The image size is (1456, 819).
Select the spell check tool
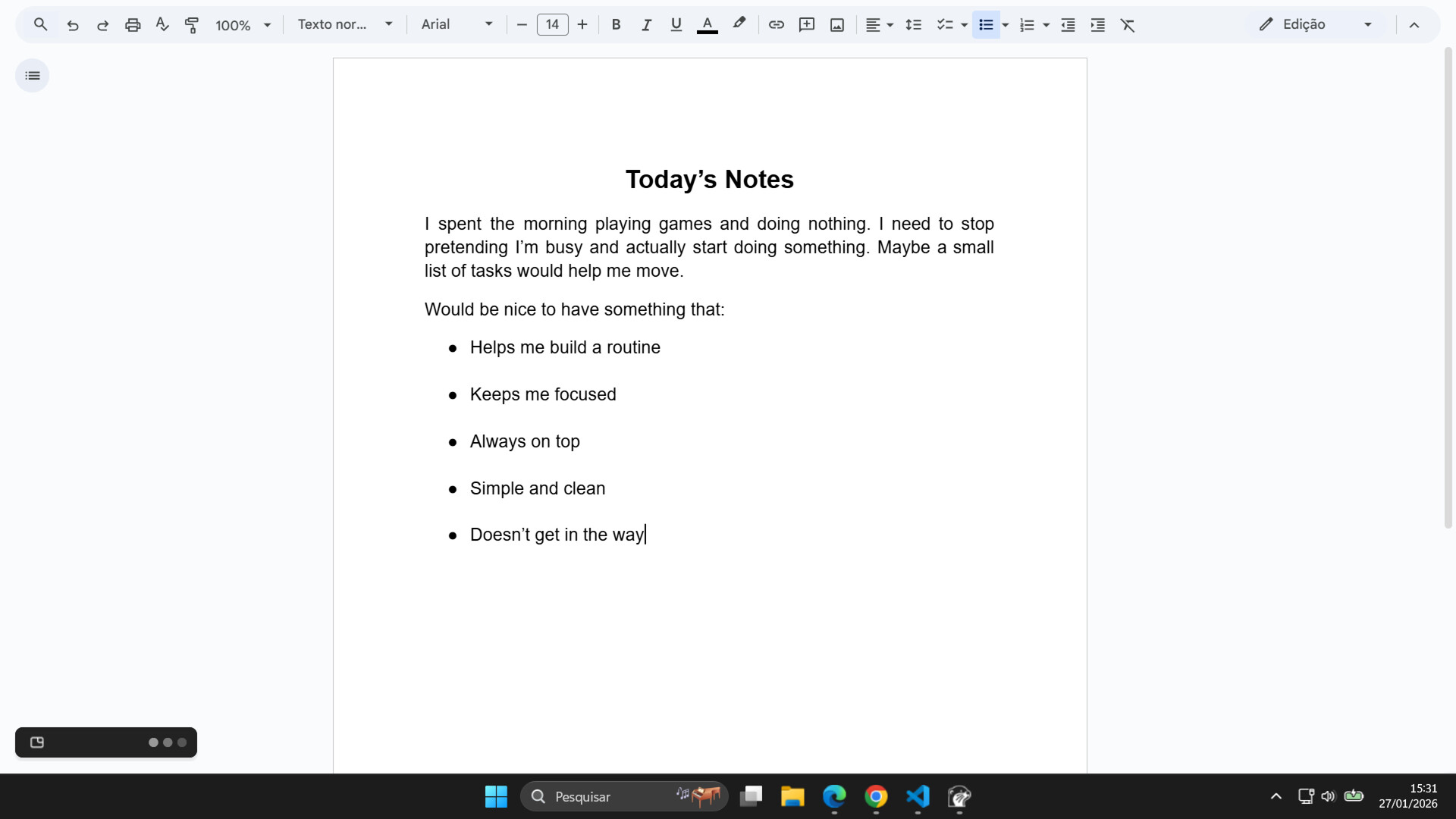click(x=162, y=24)
